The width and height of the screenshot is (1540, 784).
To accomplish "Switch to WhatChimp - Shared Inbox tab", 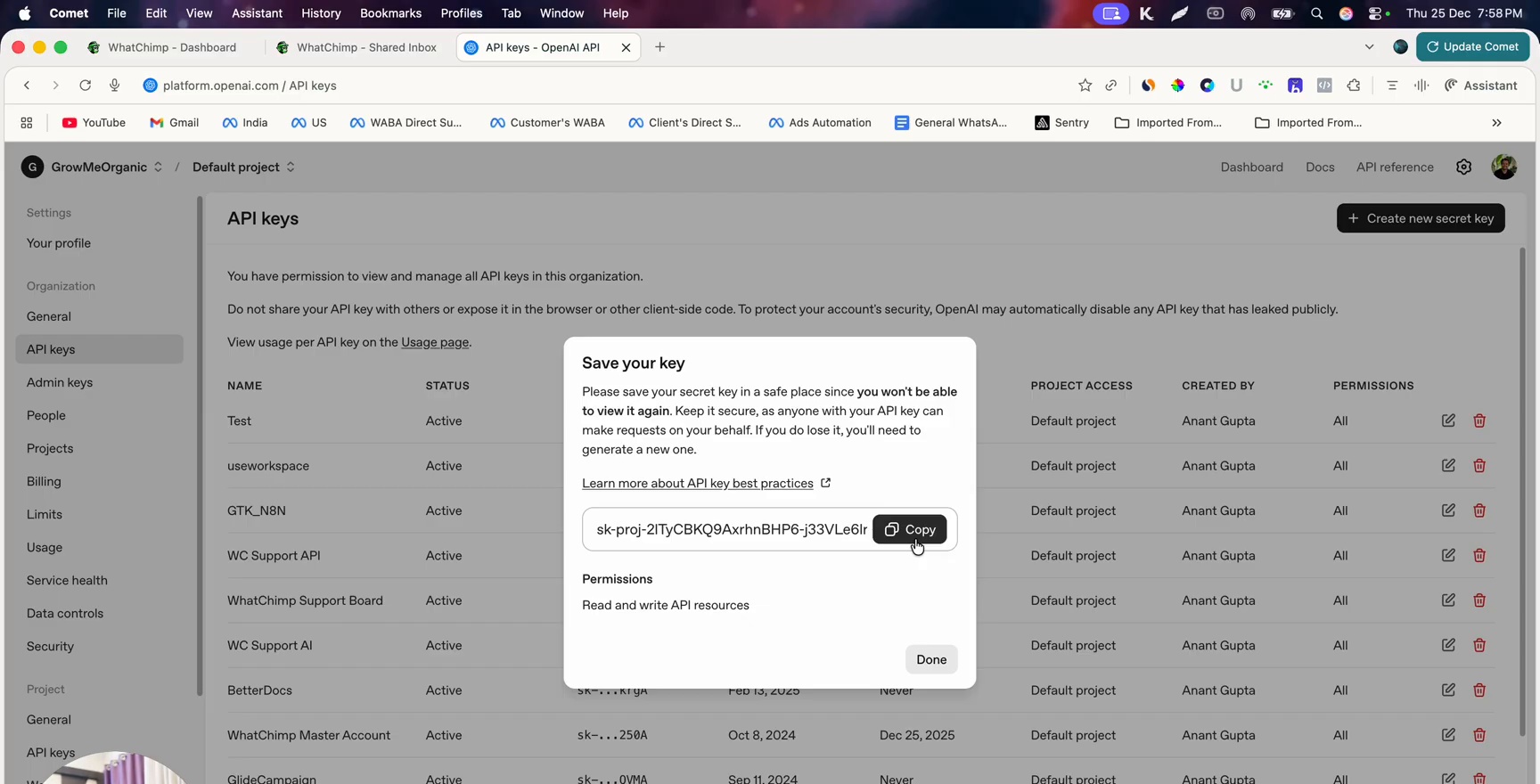I will 358,47.
